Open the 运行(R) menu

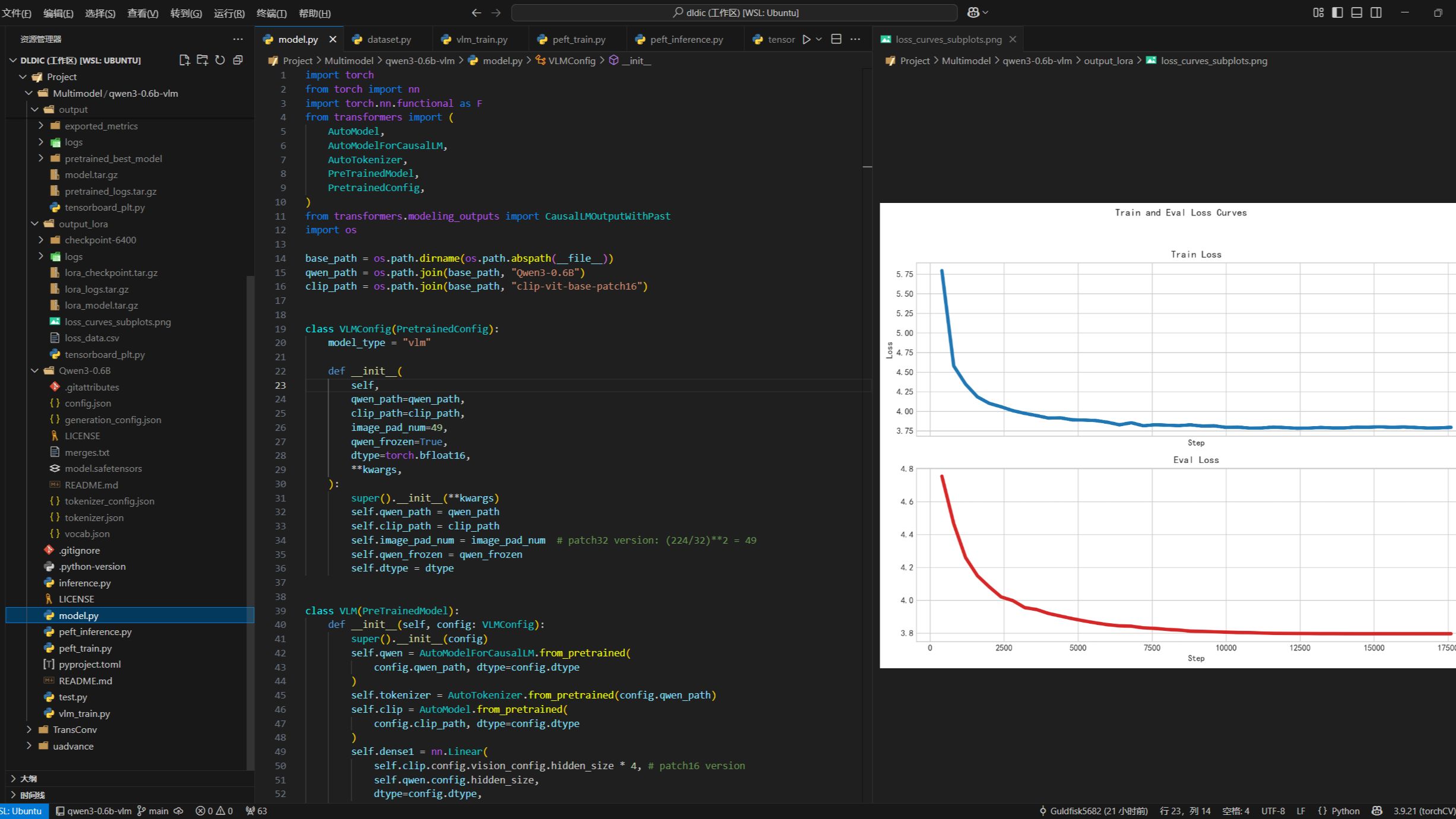[229, 13]
